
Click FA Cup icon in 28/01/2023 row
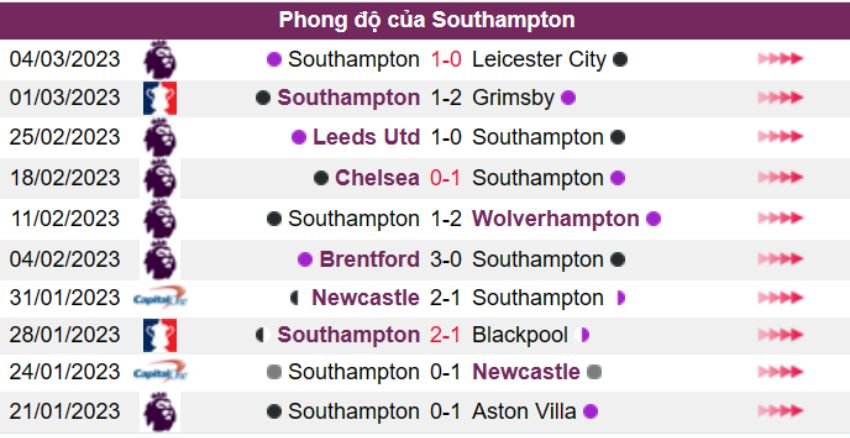point(159,335)
